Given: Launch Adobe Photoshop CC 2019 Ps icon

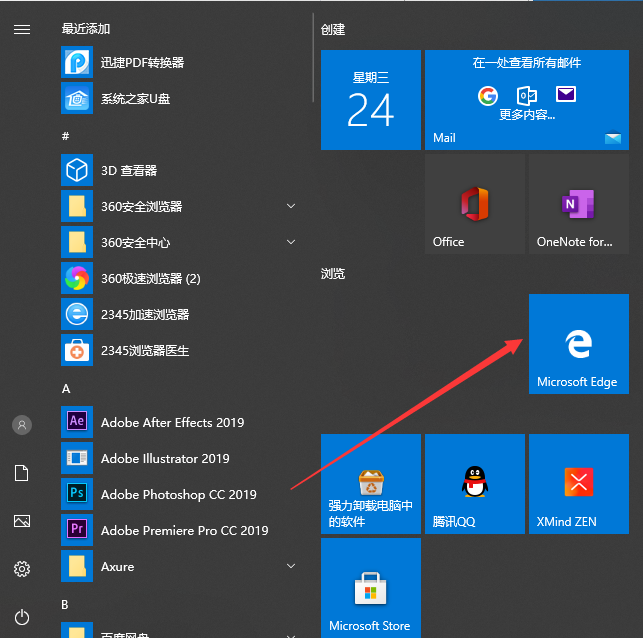Looking at the screenshot, I should [x=77, y=494].
